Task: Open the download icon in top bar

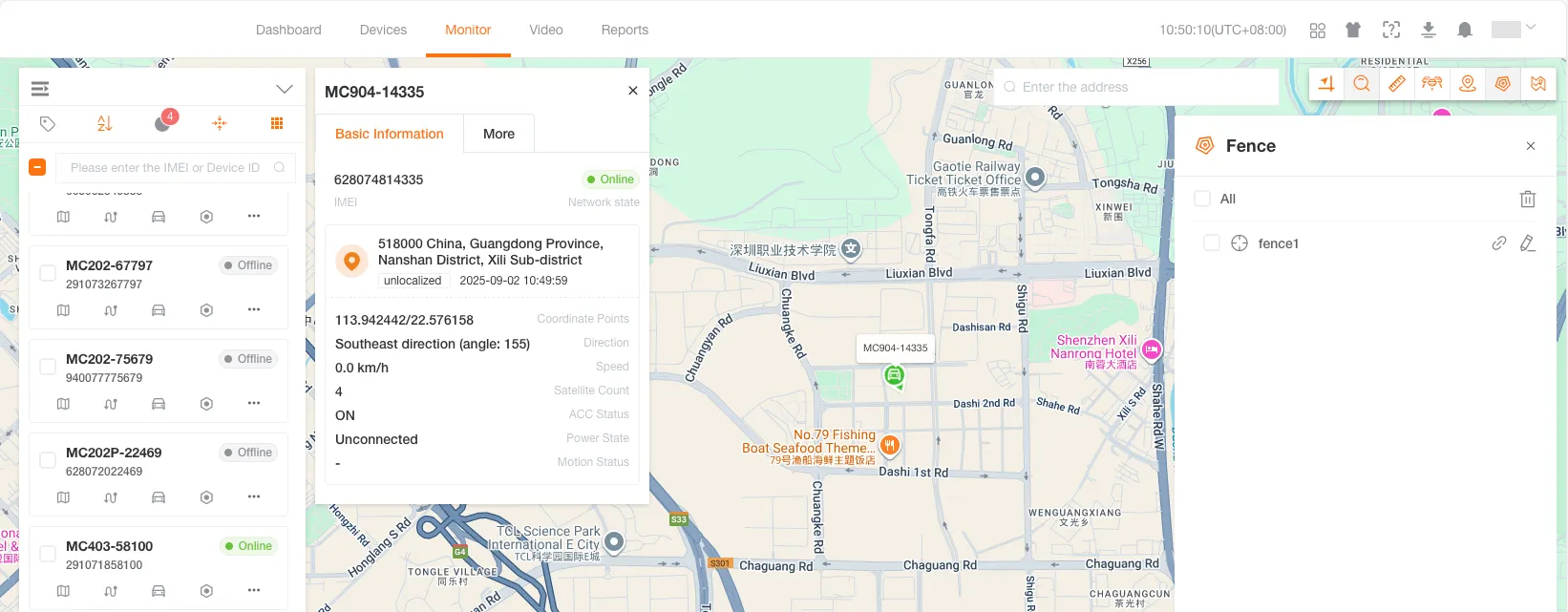Action: pyautogui.click(x=1429, y=31)
